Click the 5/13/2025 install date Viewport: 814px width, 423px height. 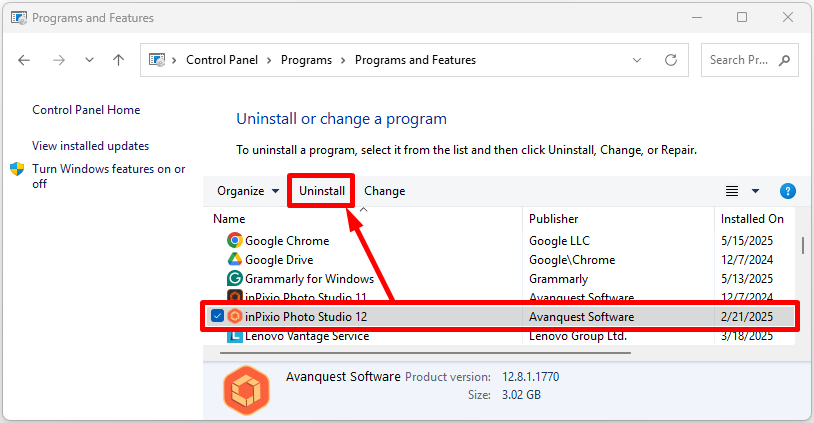pyautogui.click(x=747, y=279)
